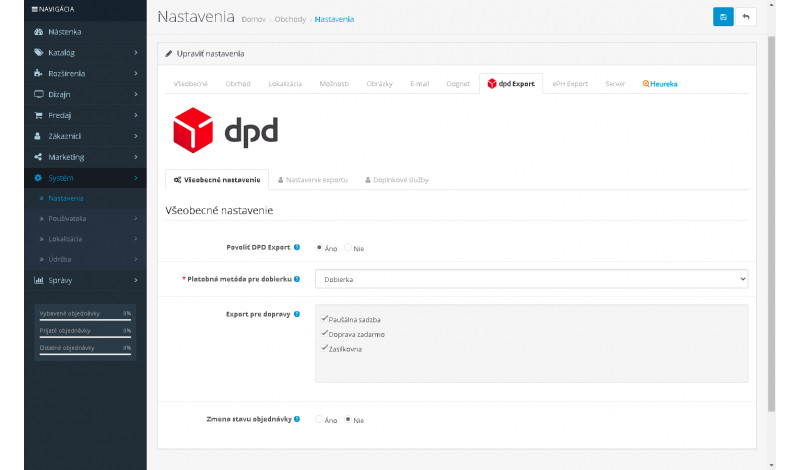This screenshot has height=470, width=800.
Task: Select Nie for Povoliť DPD Export
Action: coord(348,248)
